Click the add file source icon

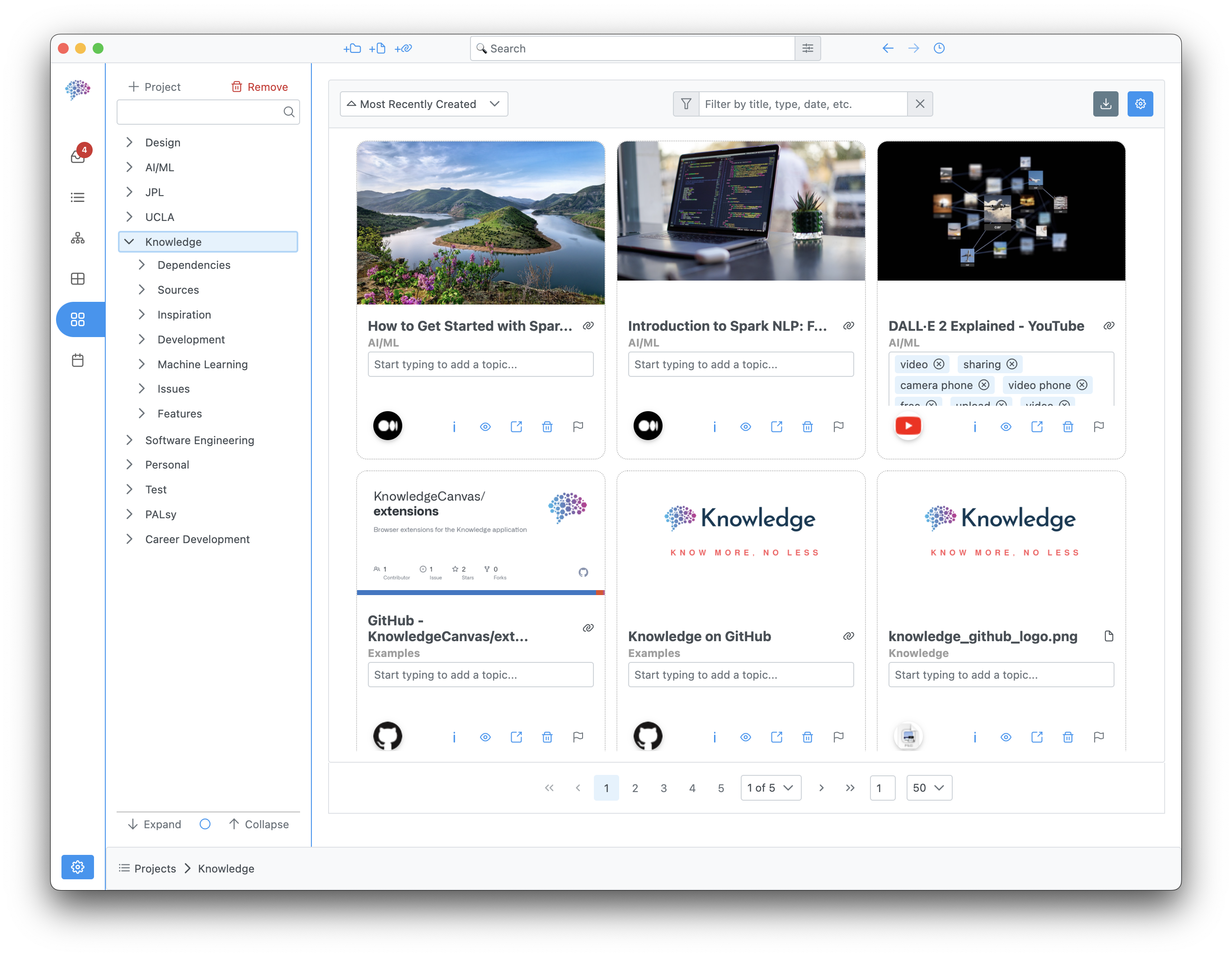tap(377, 48)
